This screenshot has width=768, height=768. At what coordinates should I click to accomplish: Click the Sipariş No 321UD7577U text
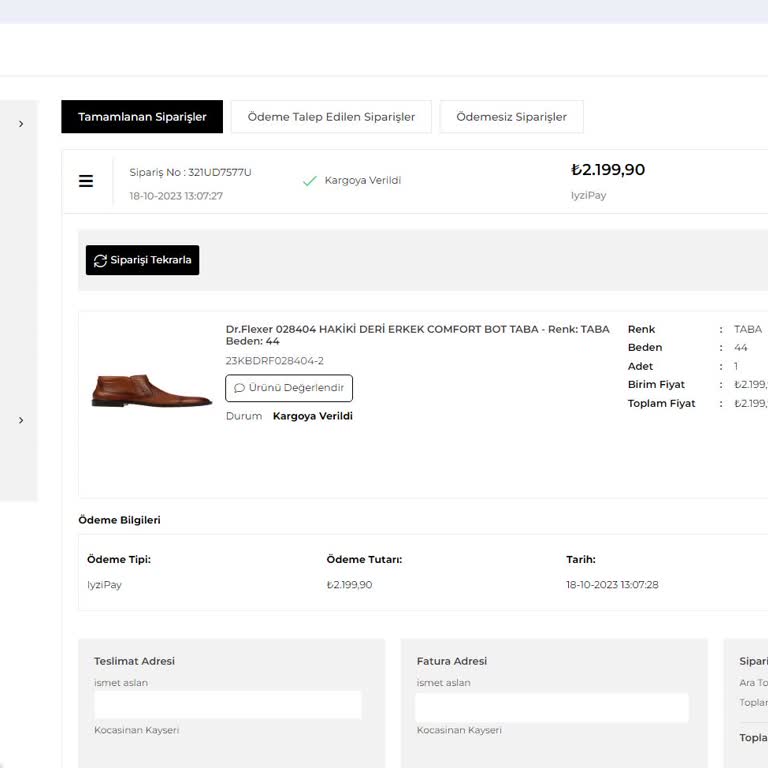(x=190, y=172)
